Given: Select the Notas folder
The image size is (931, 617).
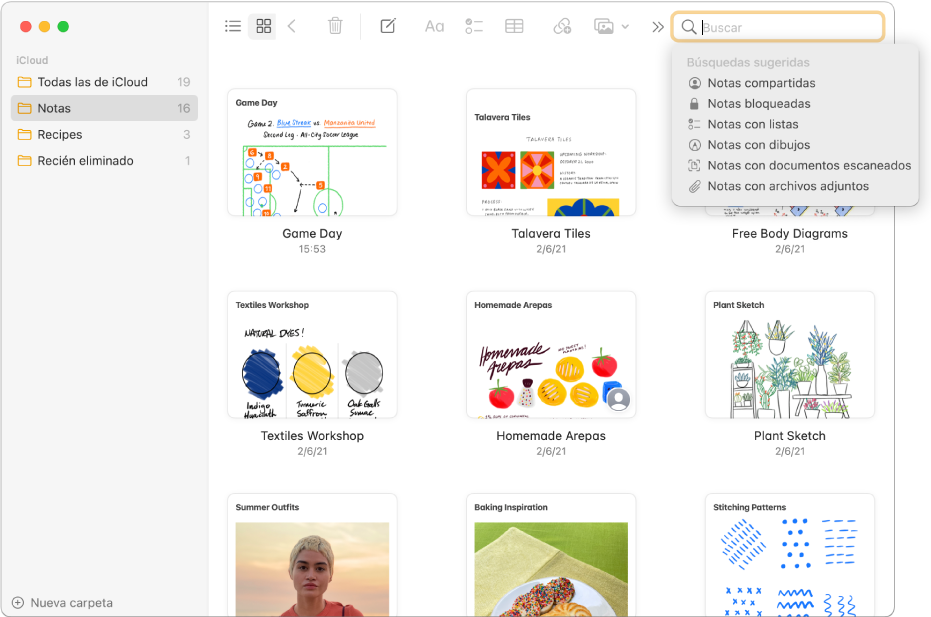Looking at the screenshot, I should (104, 108).
